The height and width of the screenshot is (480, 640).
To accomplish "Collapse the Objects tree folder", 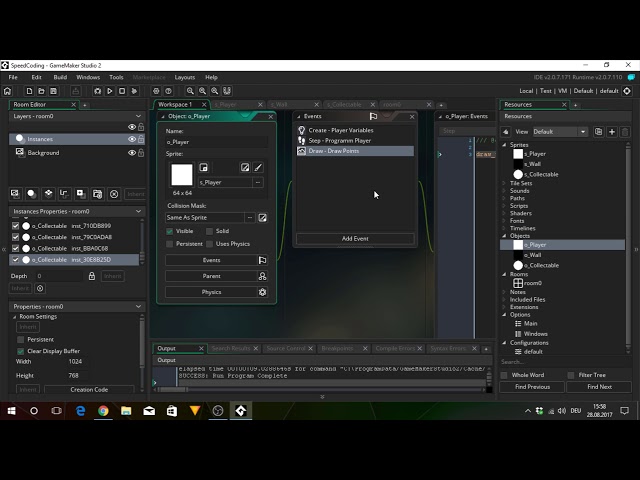I will [504, 236].
